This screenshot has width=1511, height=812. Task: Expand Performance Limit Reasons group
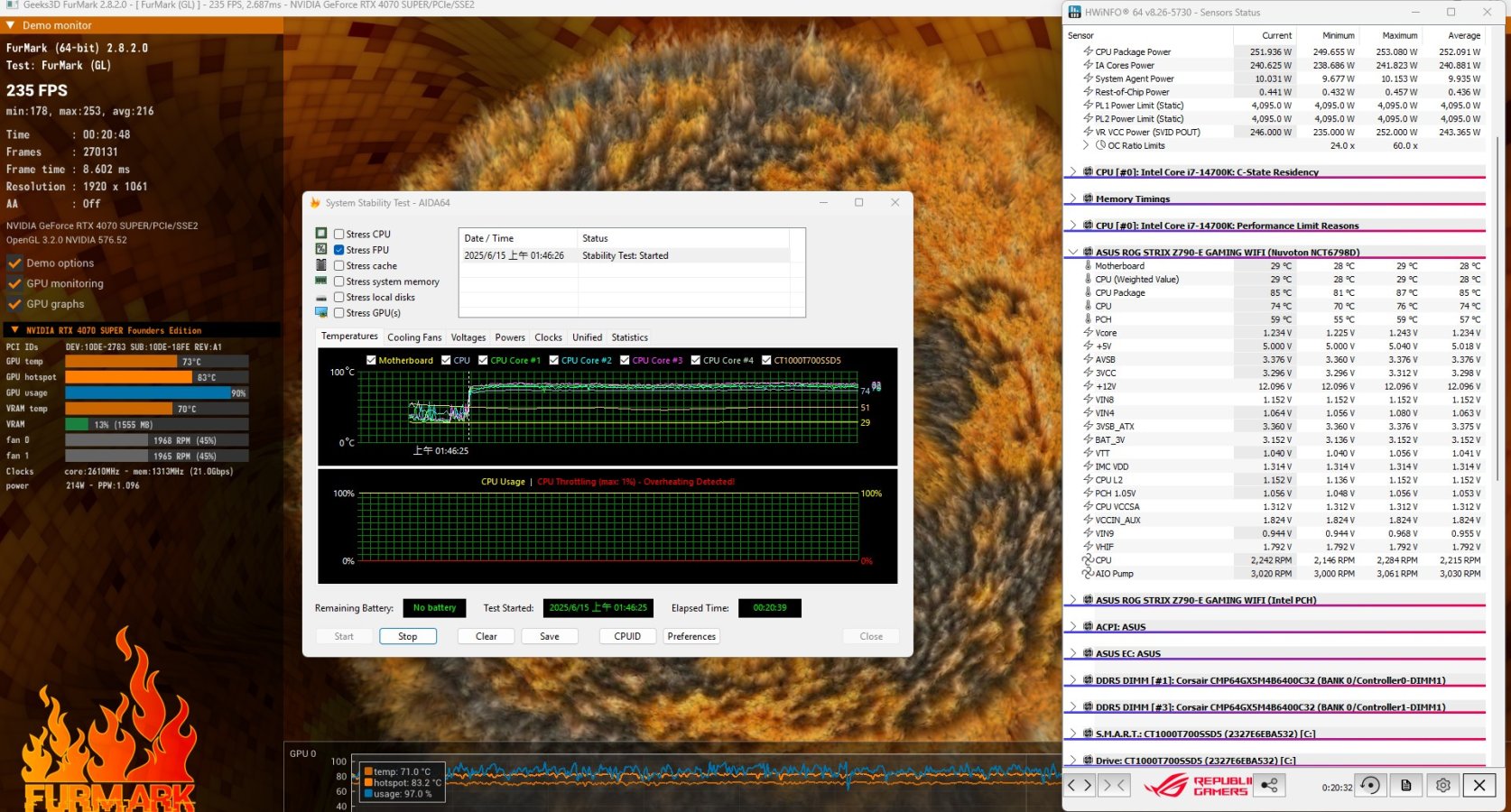pyautogui.click(x=1073, y=226)
